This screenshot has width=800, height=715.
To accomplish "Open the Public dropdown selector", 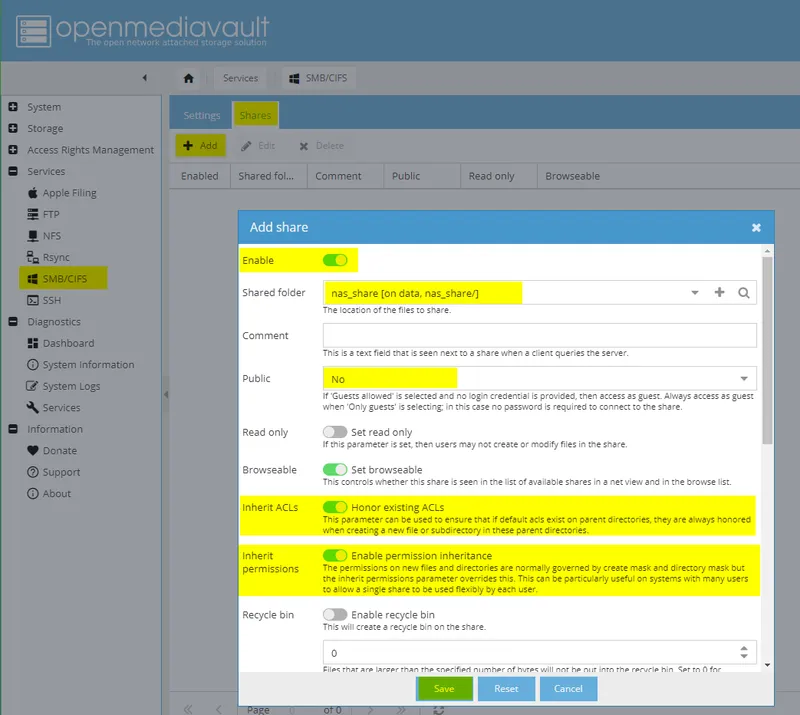I will point(745,380).
